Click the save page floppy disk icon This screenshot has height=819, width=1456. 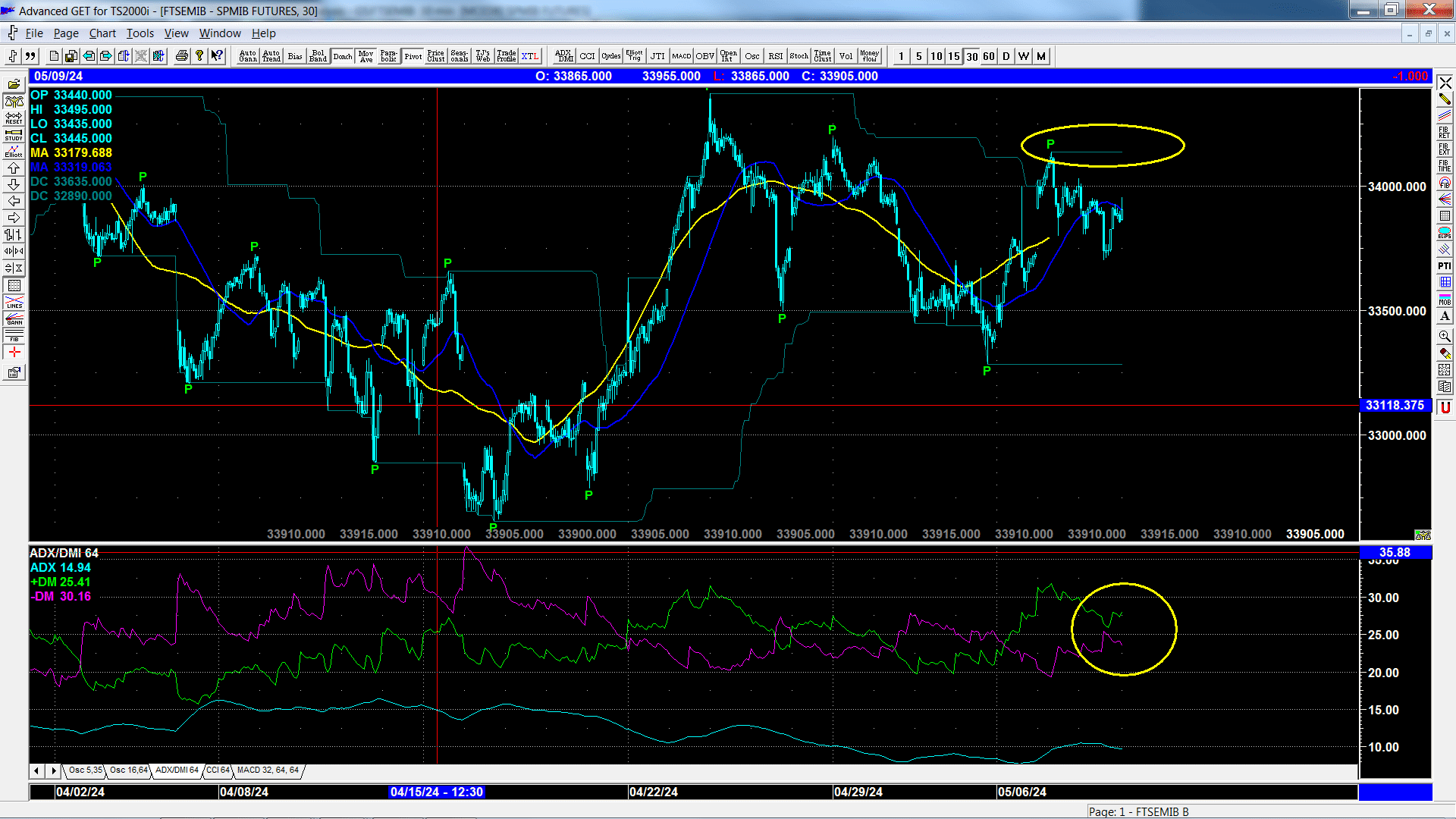71,56
